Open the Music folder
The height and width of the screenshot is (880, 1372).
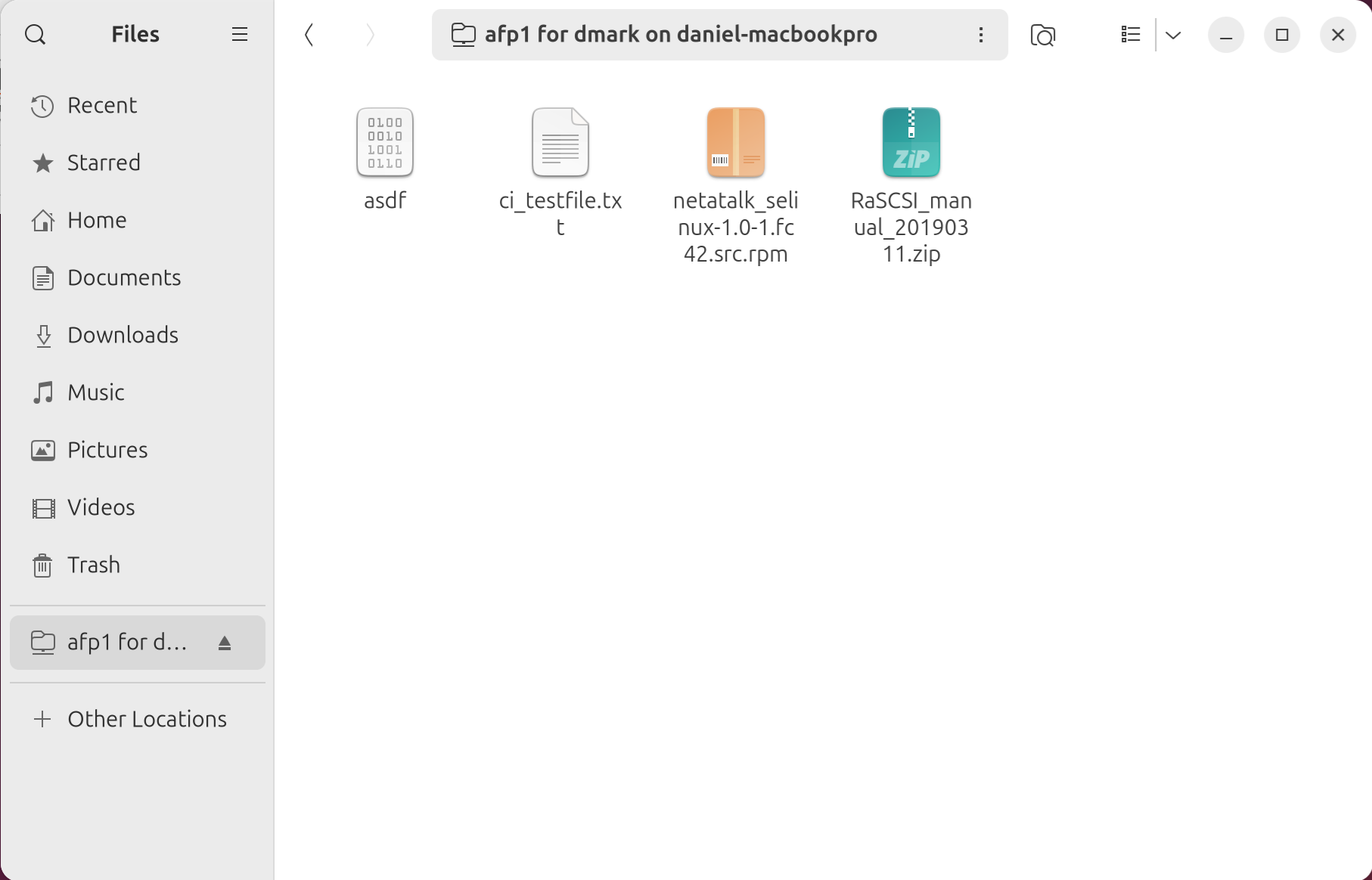tap(95, 392)
